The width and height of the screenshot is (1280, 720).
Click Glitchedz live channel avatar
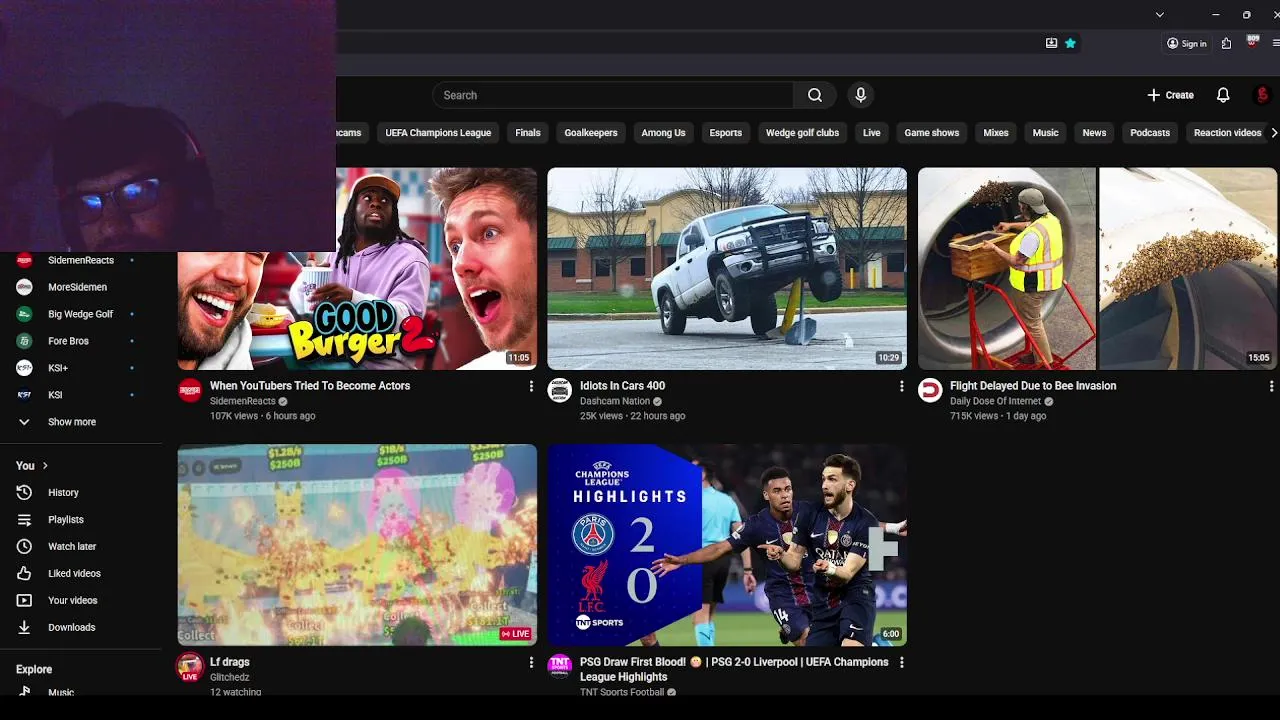[190, 667]
